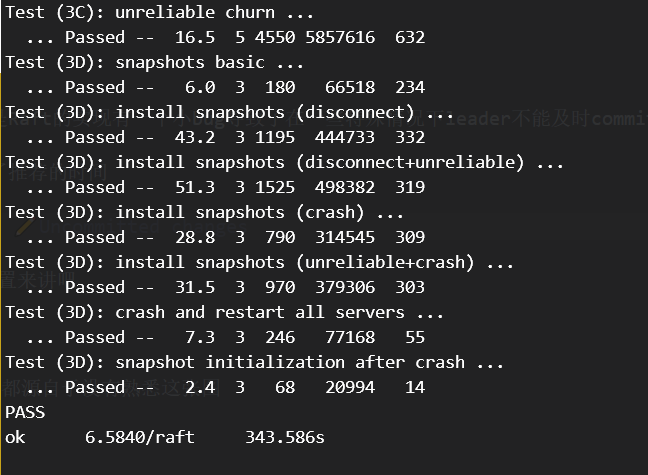Click the "ok" status word
The image size is (648, 475).
[x=15, y=438]
